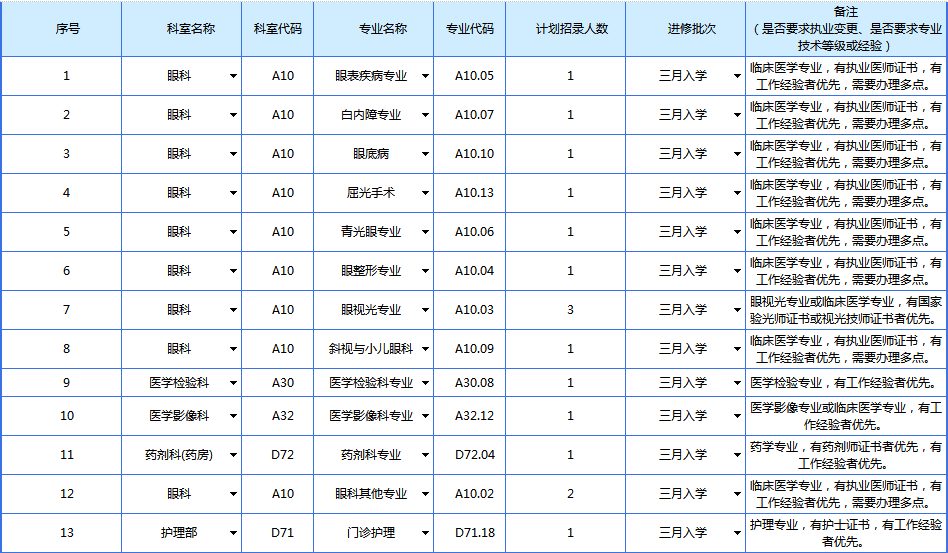The image size is (948, 553).
Task: Click the 计划招录人数 column header
Action: click(x=570, y=29)
